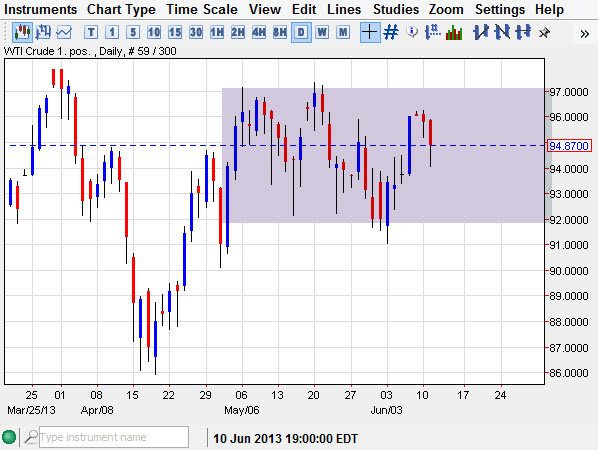Click the 97.0000 price axis label
The height and width of the screenshot is (450, 598).
coord(569,92)
